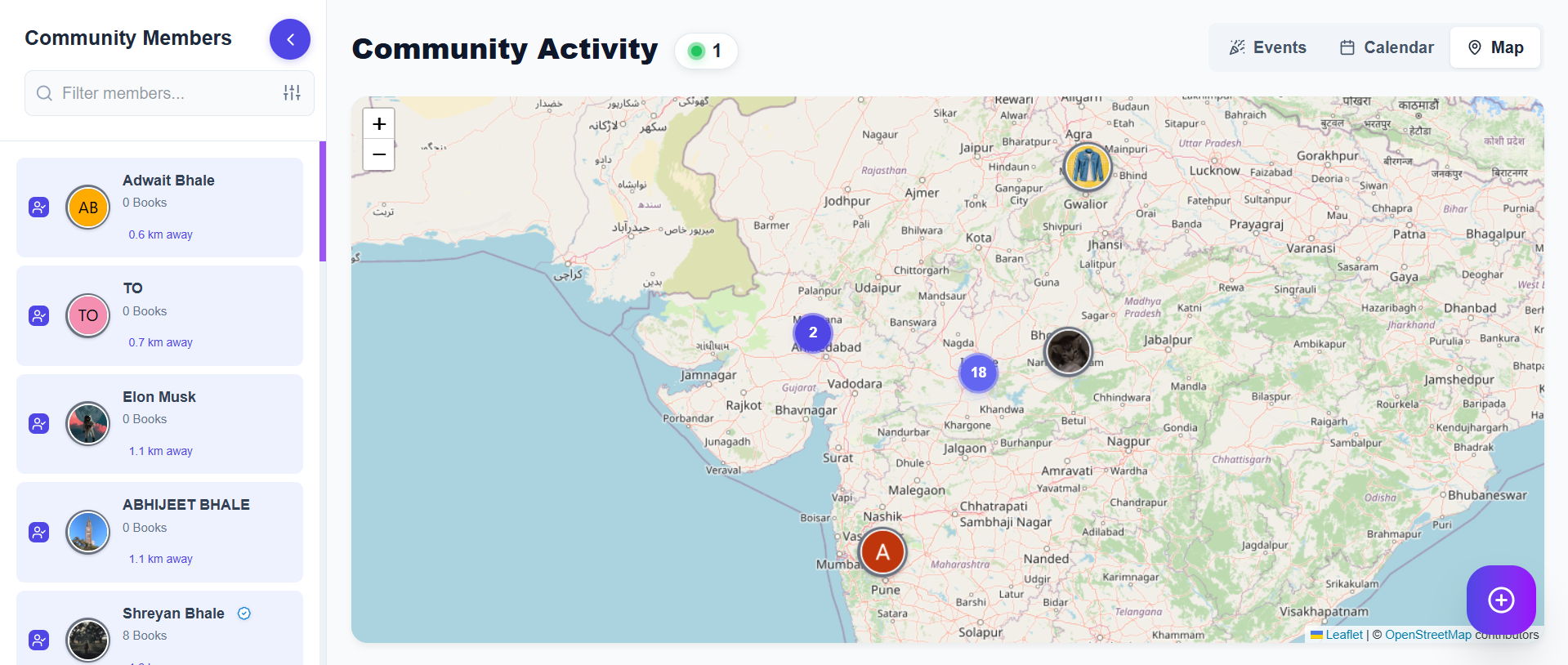Click verified badge next to Shreyan Bhale
1568x665 pixels.
(x=243, y=614)
